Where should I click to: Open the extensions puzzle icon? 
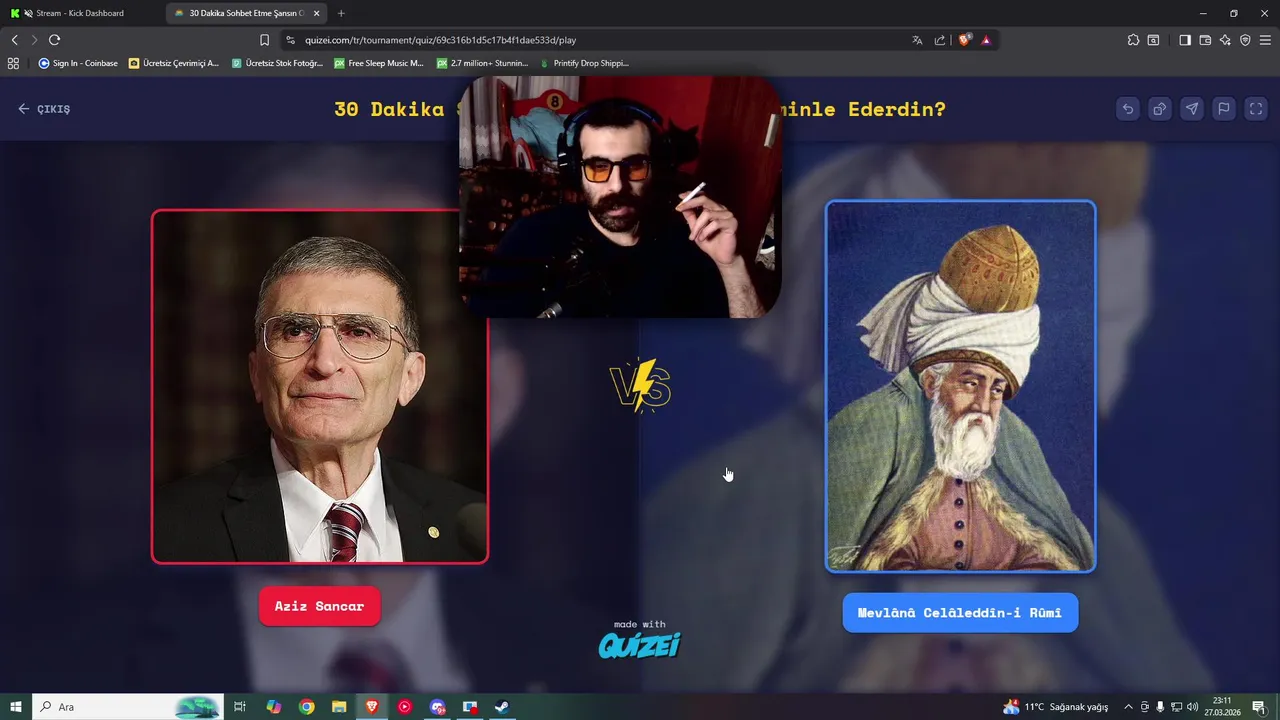click(x=1133, y=40)
